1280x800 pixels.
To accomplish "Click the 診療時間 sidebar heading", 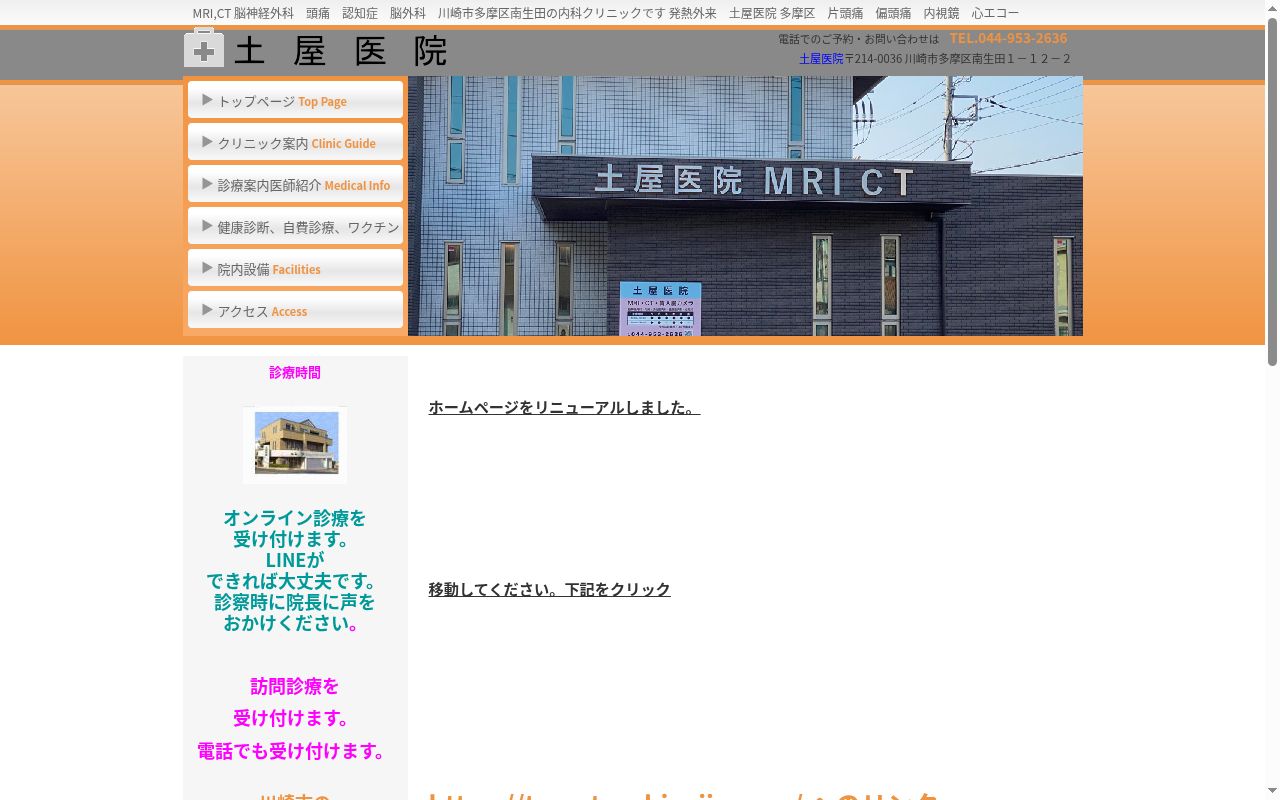I will coord(295,372).
